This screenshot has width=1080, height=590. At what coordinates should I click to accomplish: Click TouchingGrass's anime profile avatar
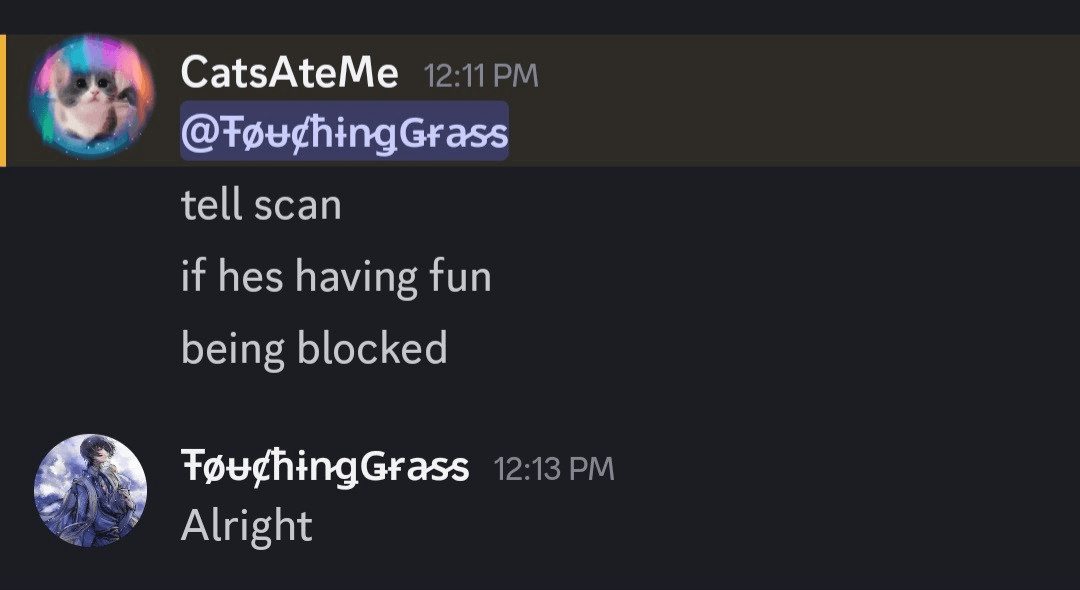(91, 490)
